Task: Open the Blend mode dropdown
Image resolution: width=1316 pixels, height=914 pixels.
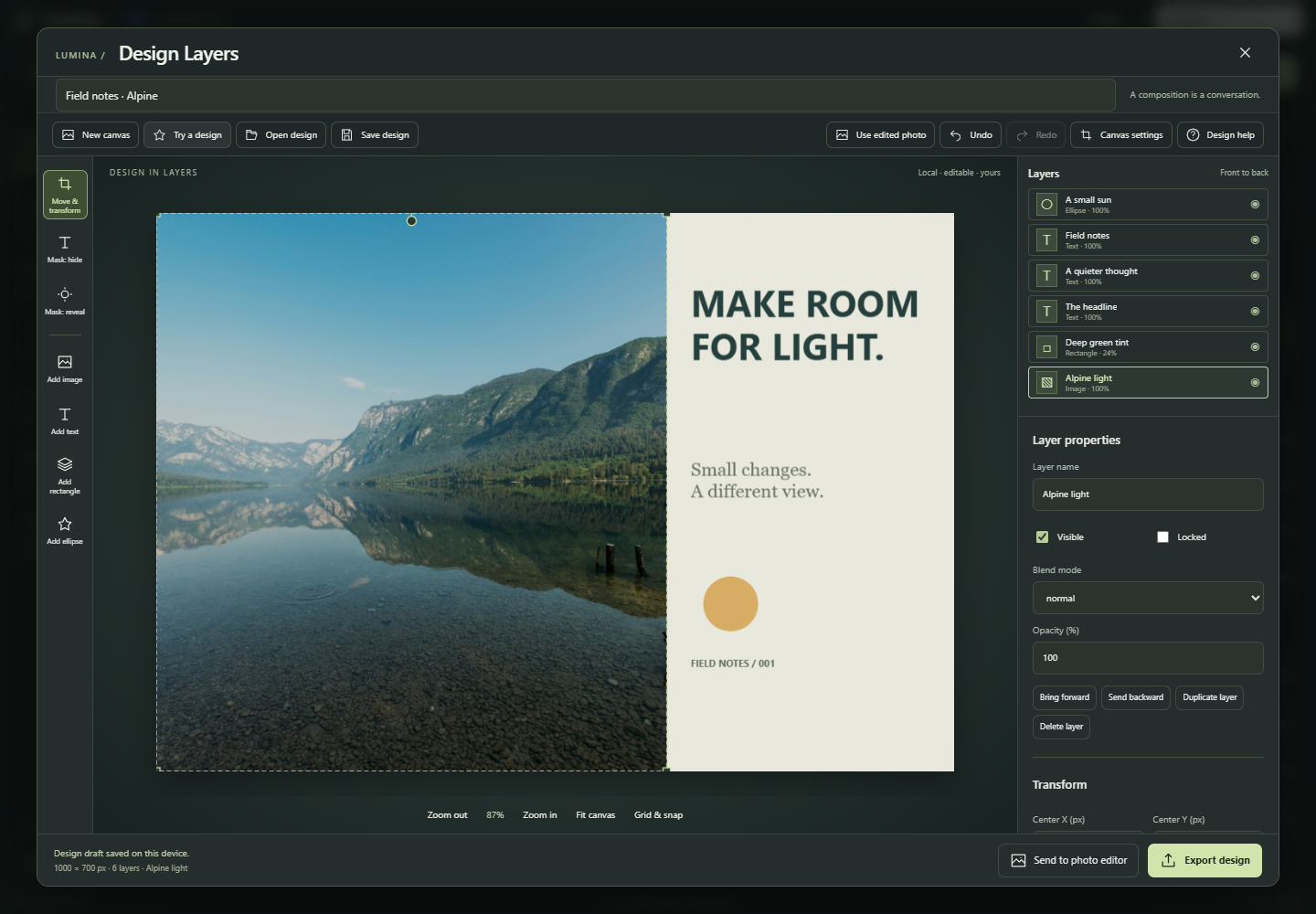Action: pos(1148,598)
